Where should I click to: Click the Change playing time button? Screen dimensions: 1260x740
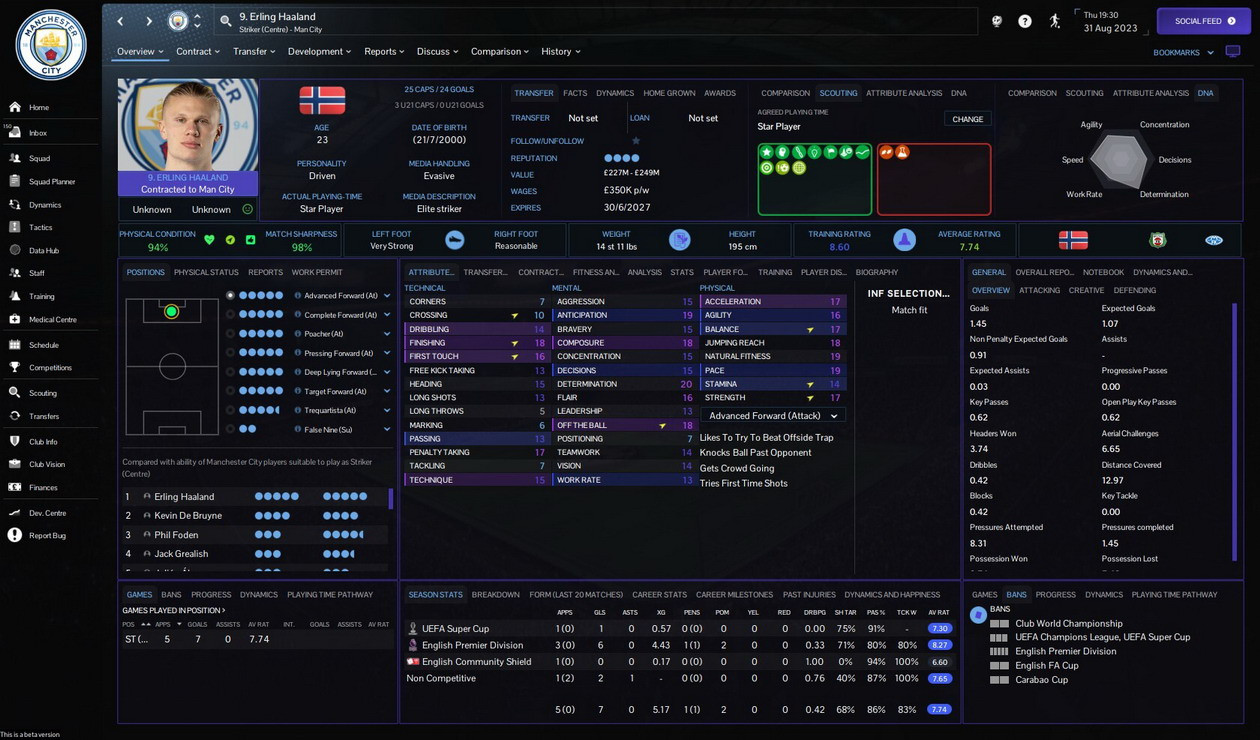click(967, 119)
